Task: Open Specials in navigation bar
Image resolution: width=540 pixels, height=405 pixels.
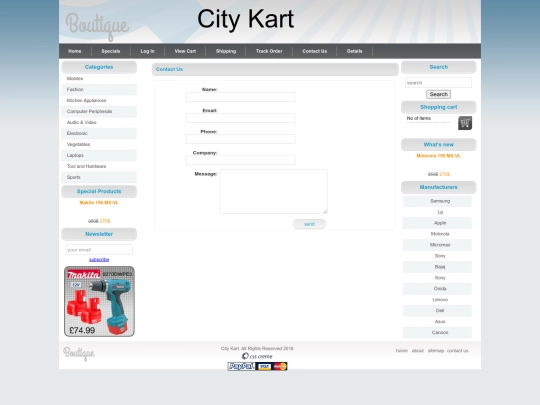Action: 111,51
